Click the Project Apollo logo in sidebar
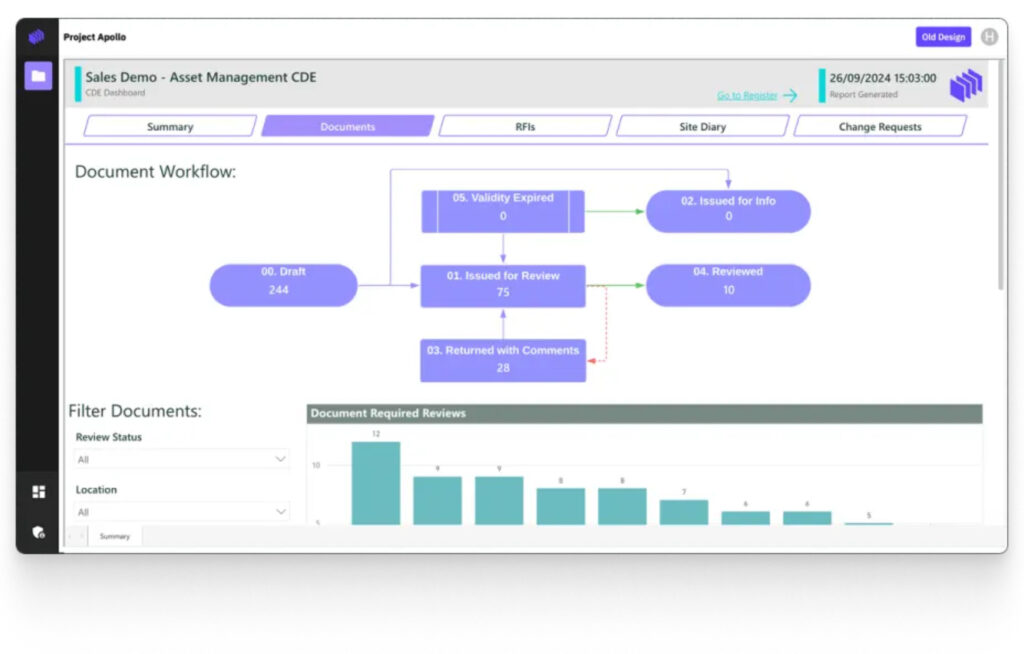The width and height of the screenshot is (1024, 654). pyautogui.click(x=37, y=37)
